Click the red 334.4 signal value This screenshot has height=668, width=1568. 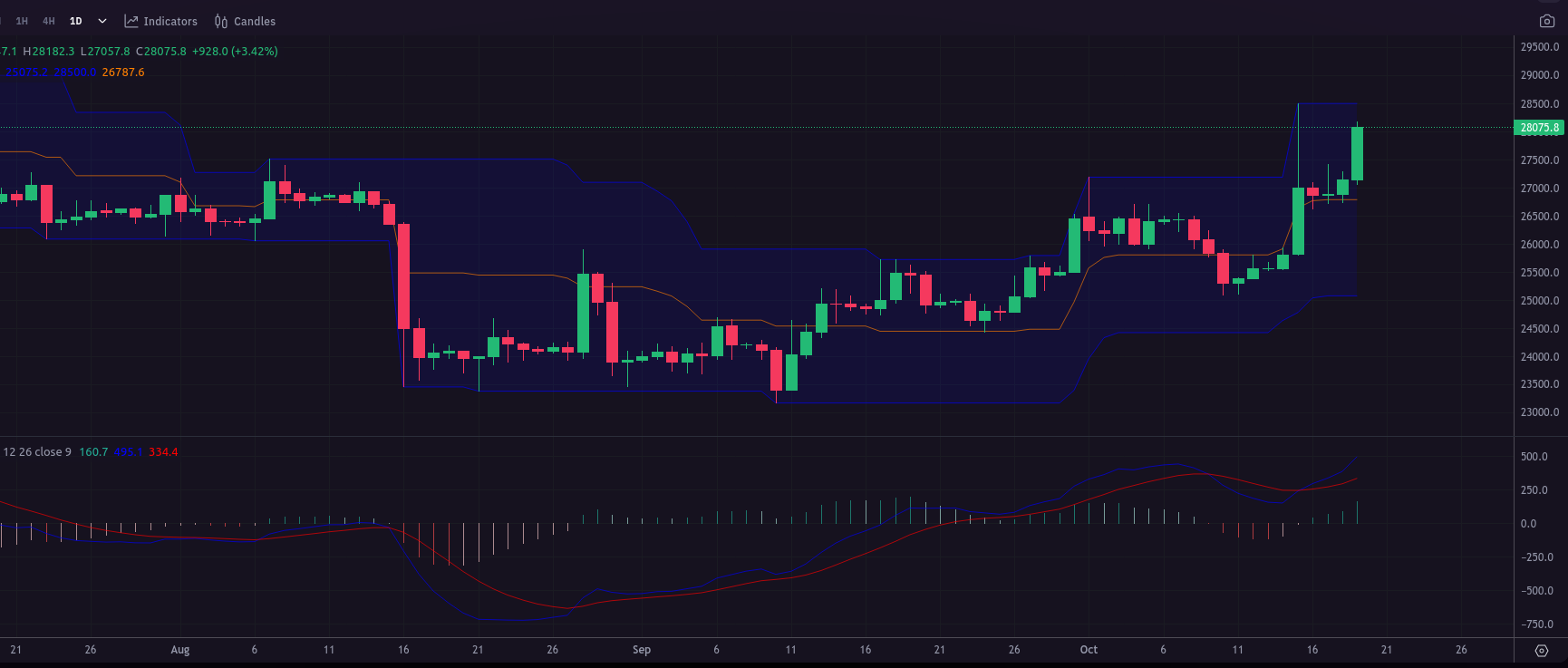[163, 452]
